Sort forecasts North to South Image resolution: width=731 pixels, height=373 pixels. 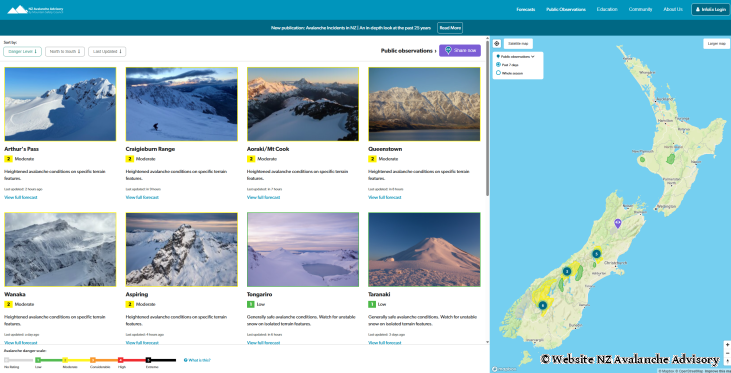pos(65,51)
